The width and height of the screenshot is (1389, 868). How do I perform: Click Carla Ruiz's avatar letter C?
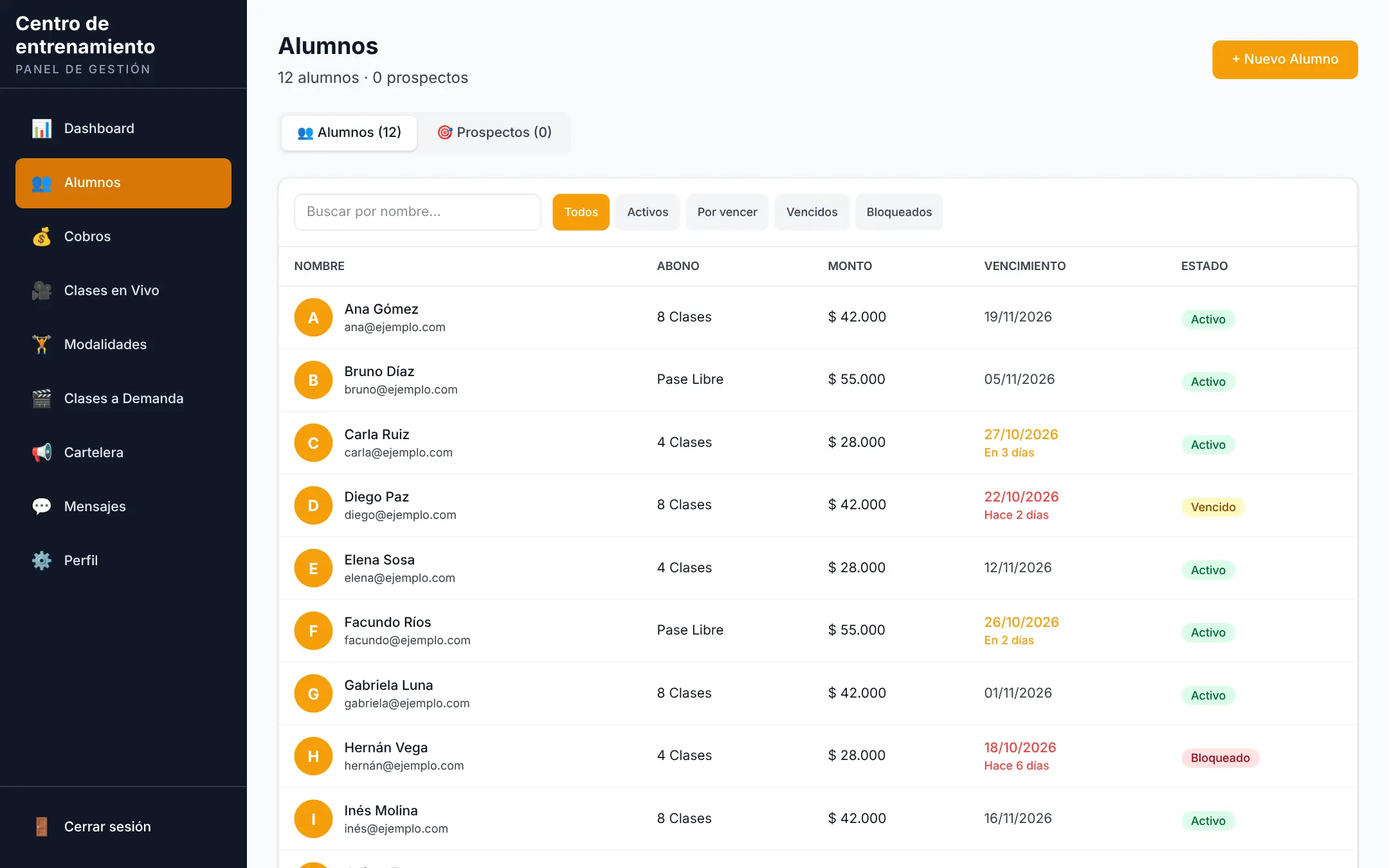tap(313, 443)
